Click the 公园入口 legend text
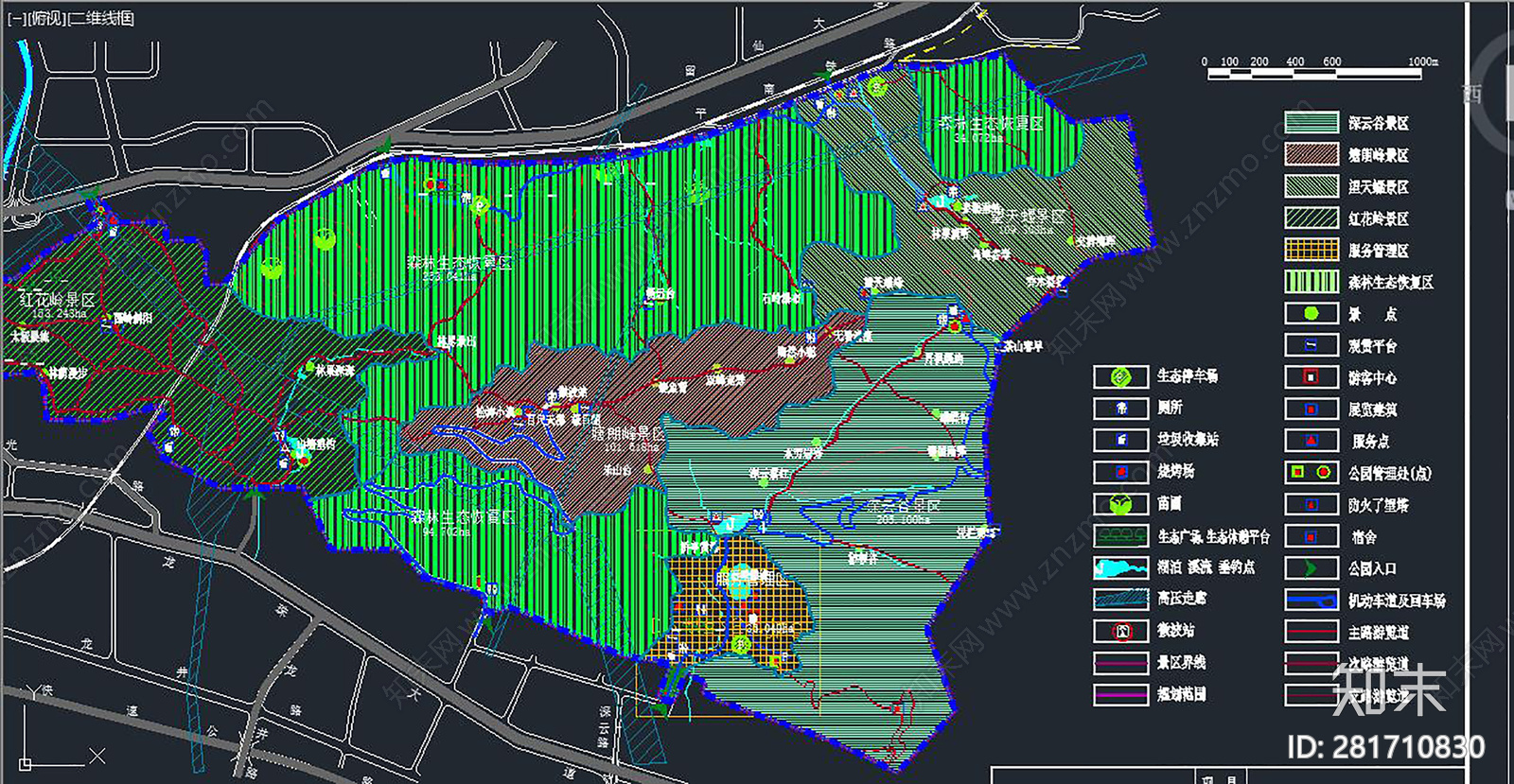The width and height of the screenshot is (1514, 784). click(1372, 568)
